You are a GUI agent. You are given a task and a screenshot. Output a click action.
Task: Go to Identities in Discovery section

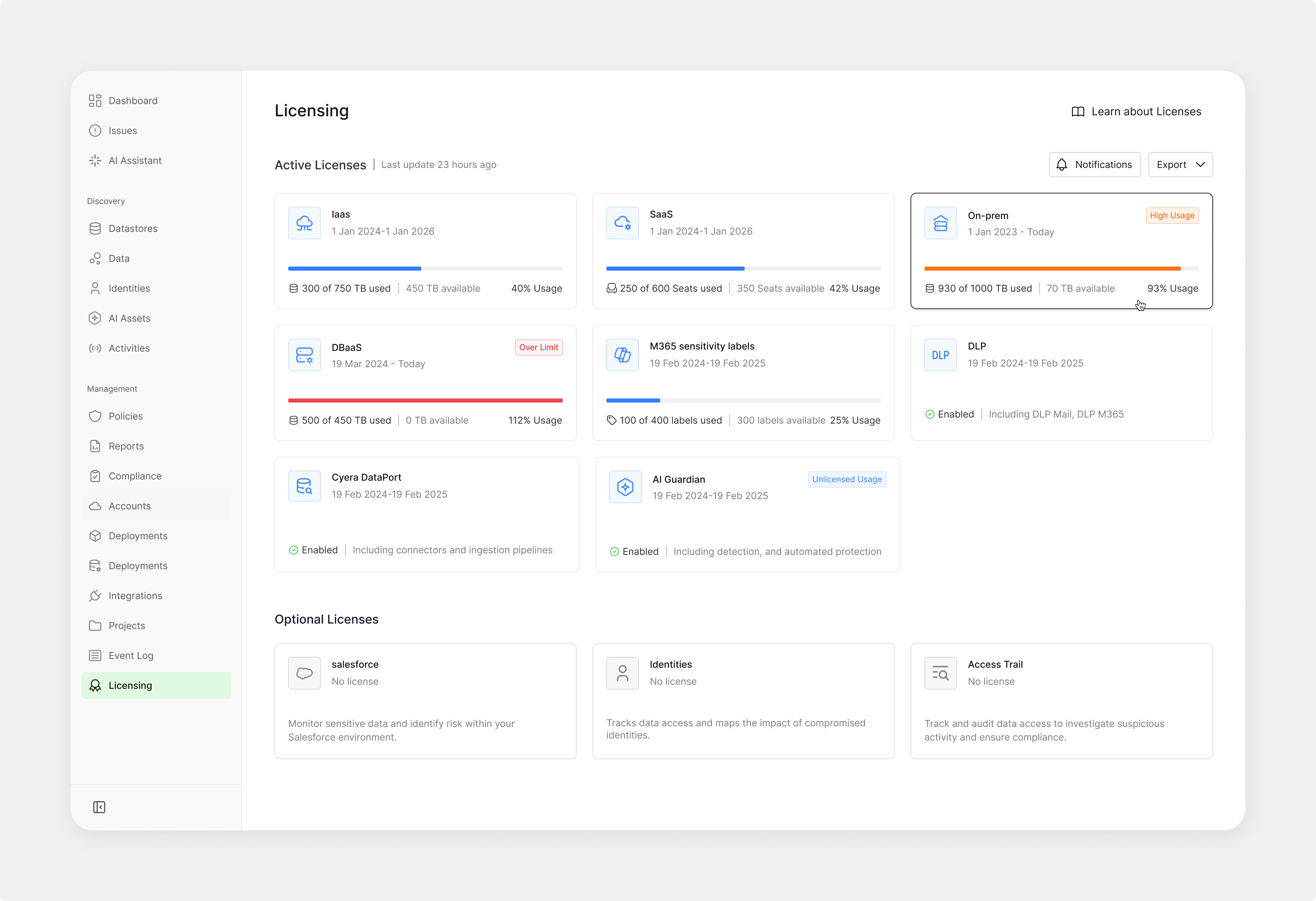[156, 289]
